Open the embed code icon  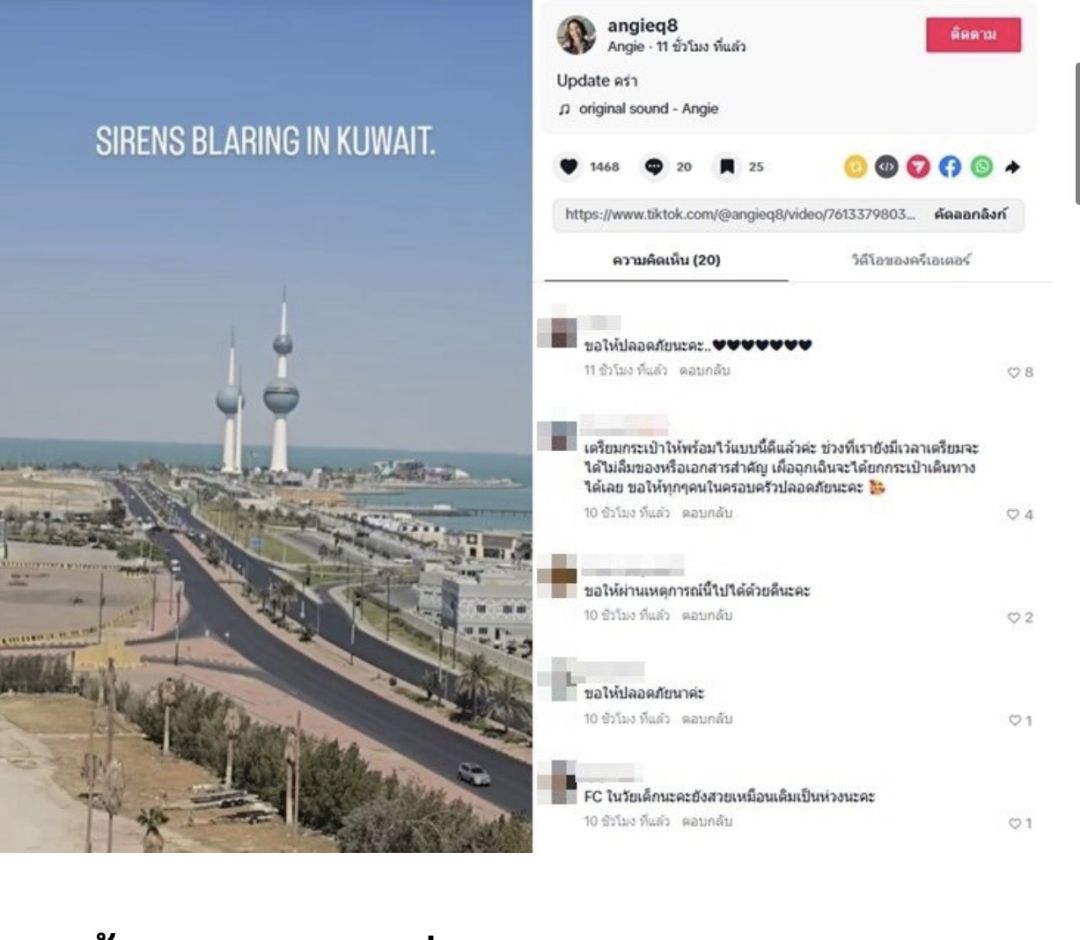[886, 167]
